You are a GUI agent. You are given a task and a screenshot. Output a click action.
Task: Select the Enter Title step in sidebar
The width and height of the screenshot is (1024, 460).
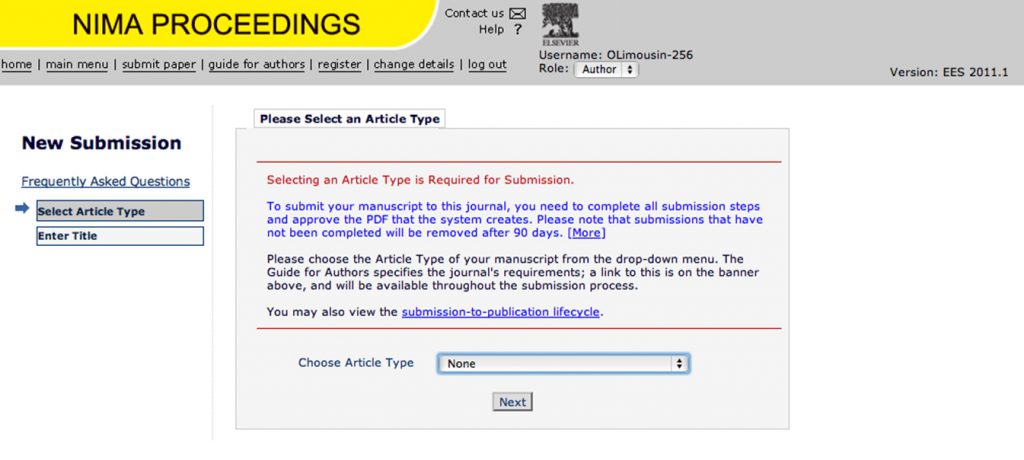click(119, 236)
